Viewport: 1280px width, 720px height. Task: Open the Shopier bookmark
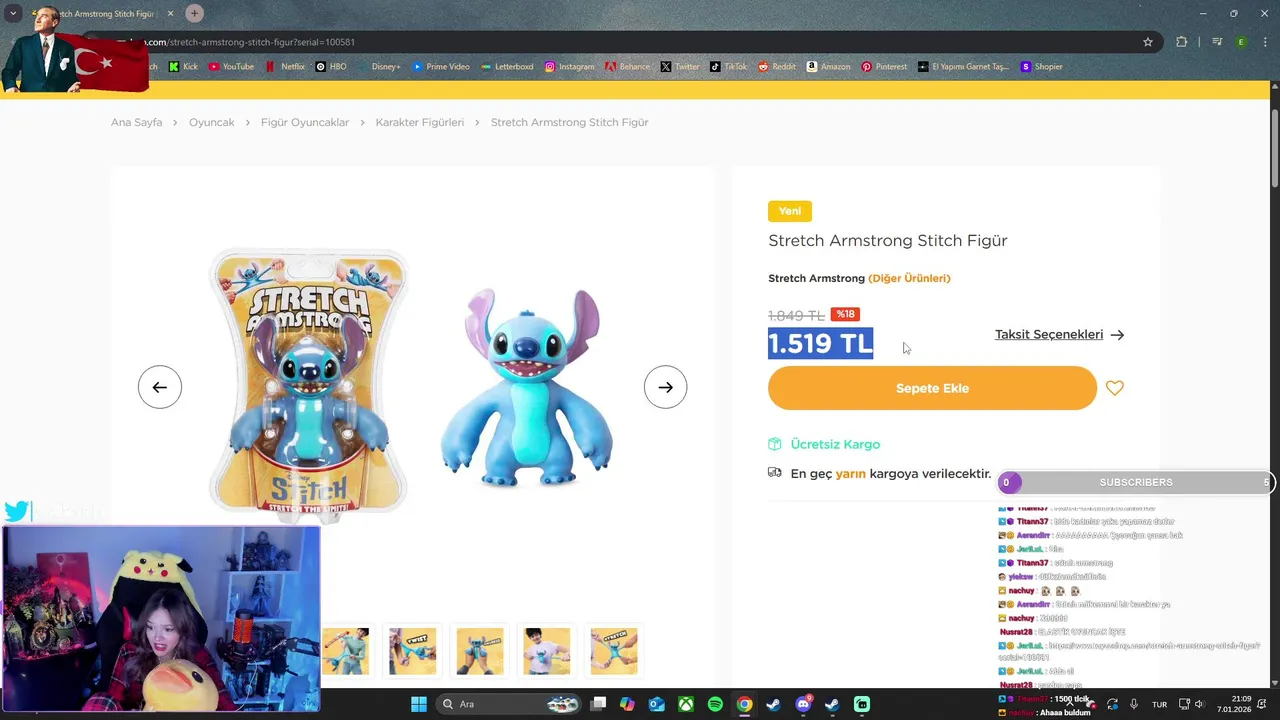coord(1041,67)
